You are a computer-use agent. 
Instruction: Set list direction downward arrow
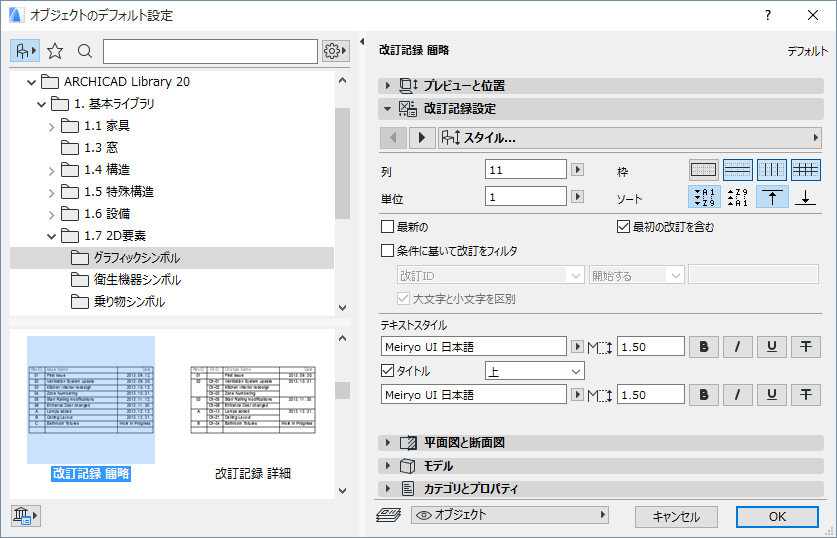pyautogui.click(x=806, y=197)
